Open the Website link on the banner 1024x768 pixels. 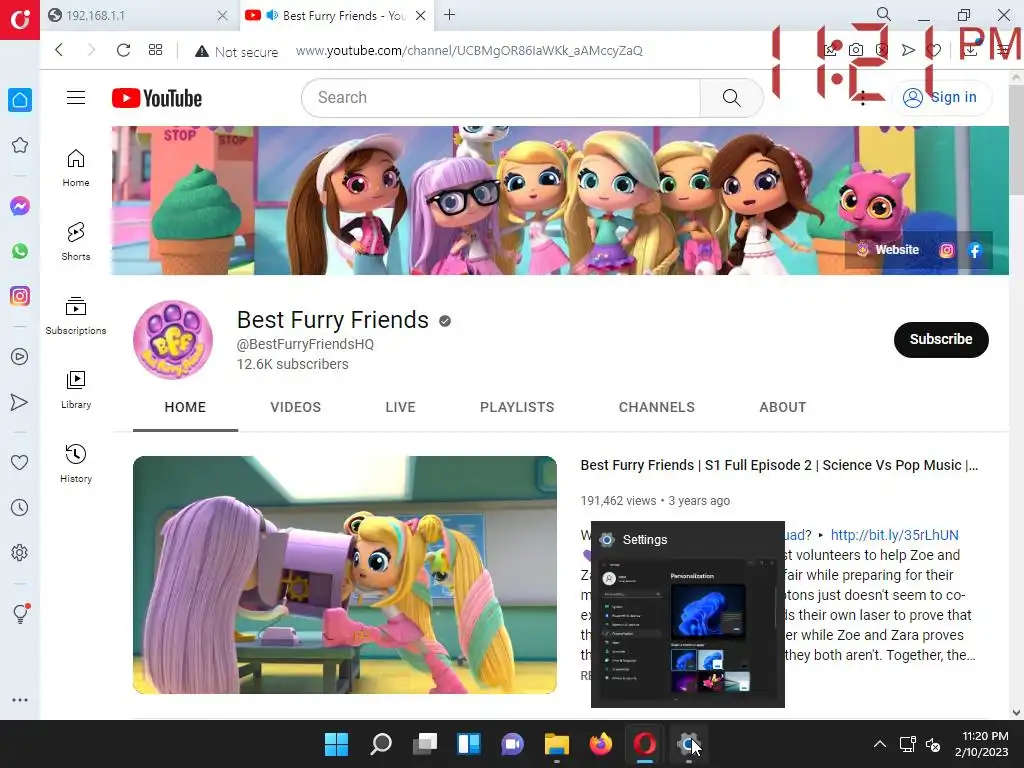point(888,250)
